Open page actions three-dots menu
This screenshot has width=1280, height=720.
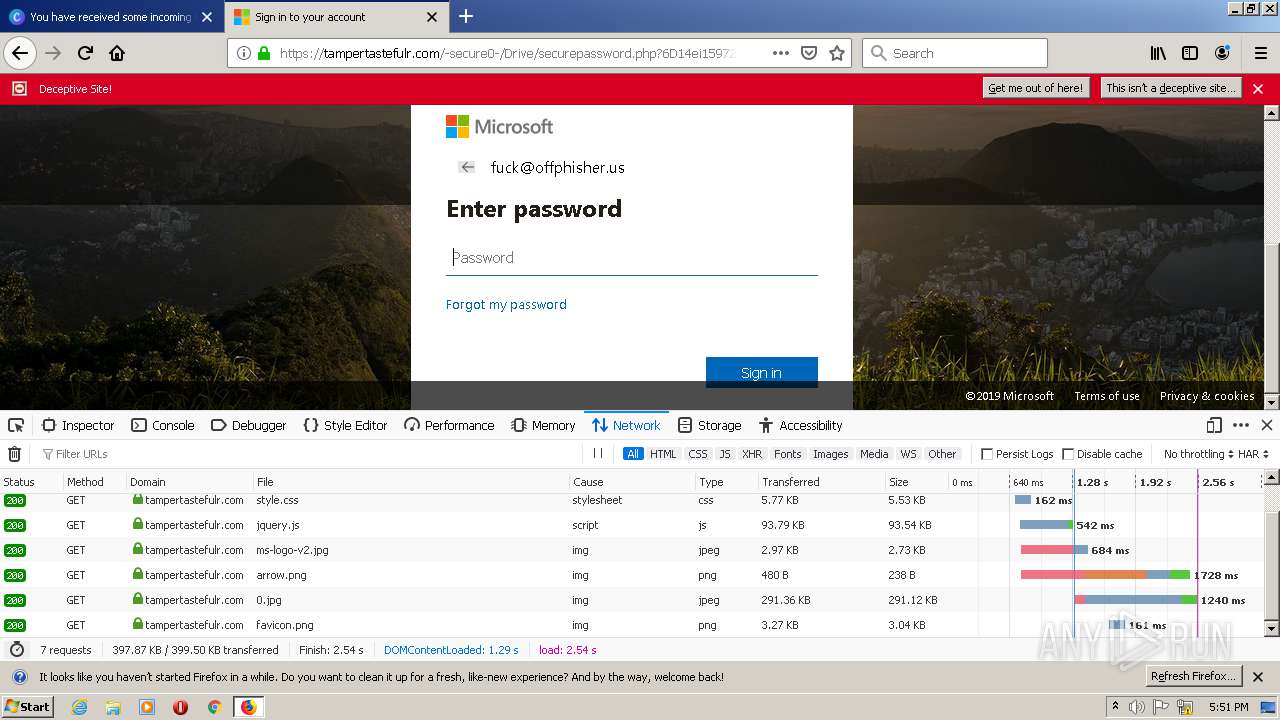[781, 53]
